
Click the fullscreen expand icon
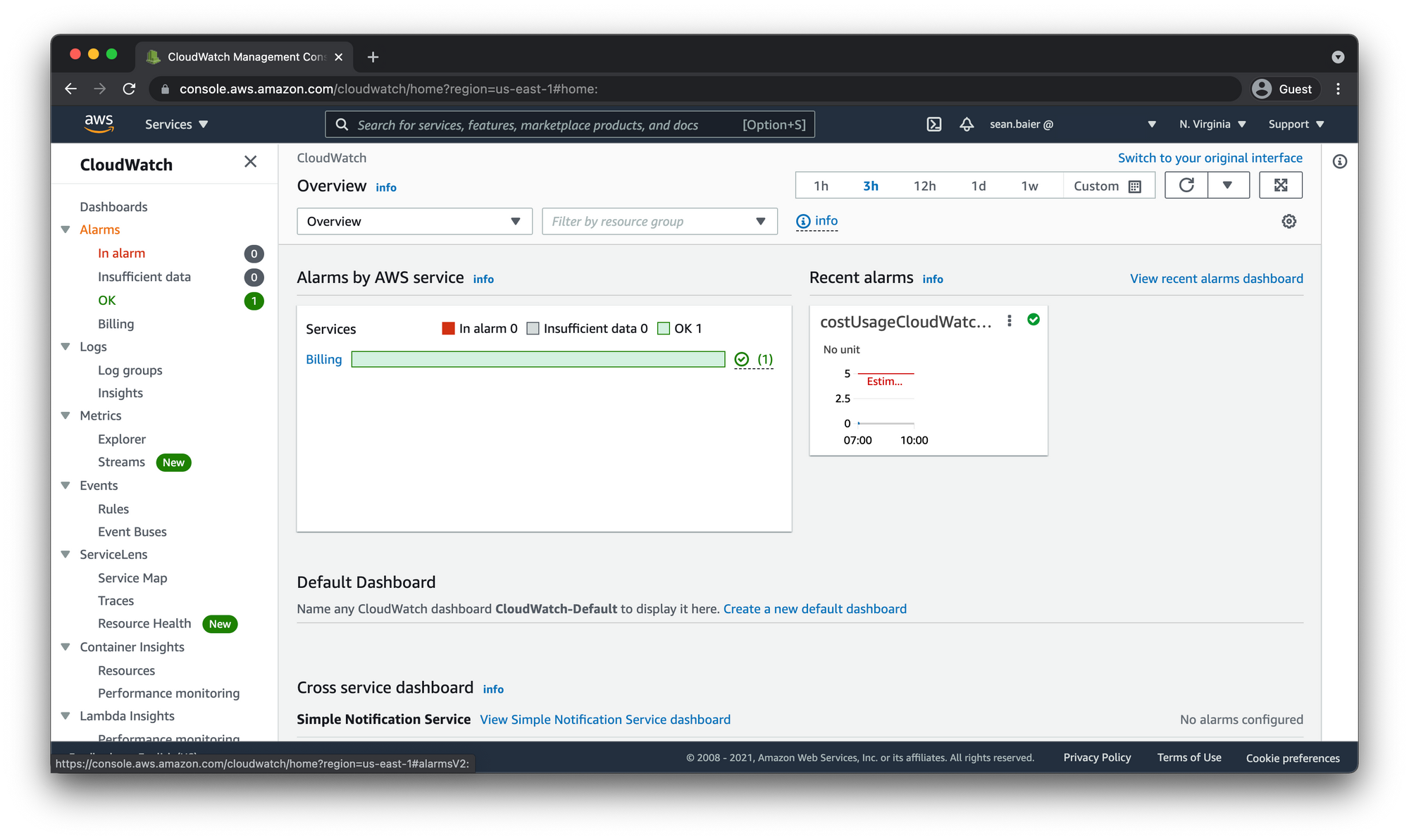pos(1281,185)
